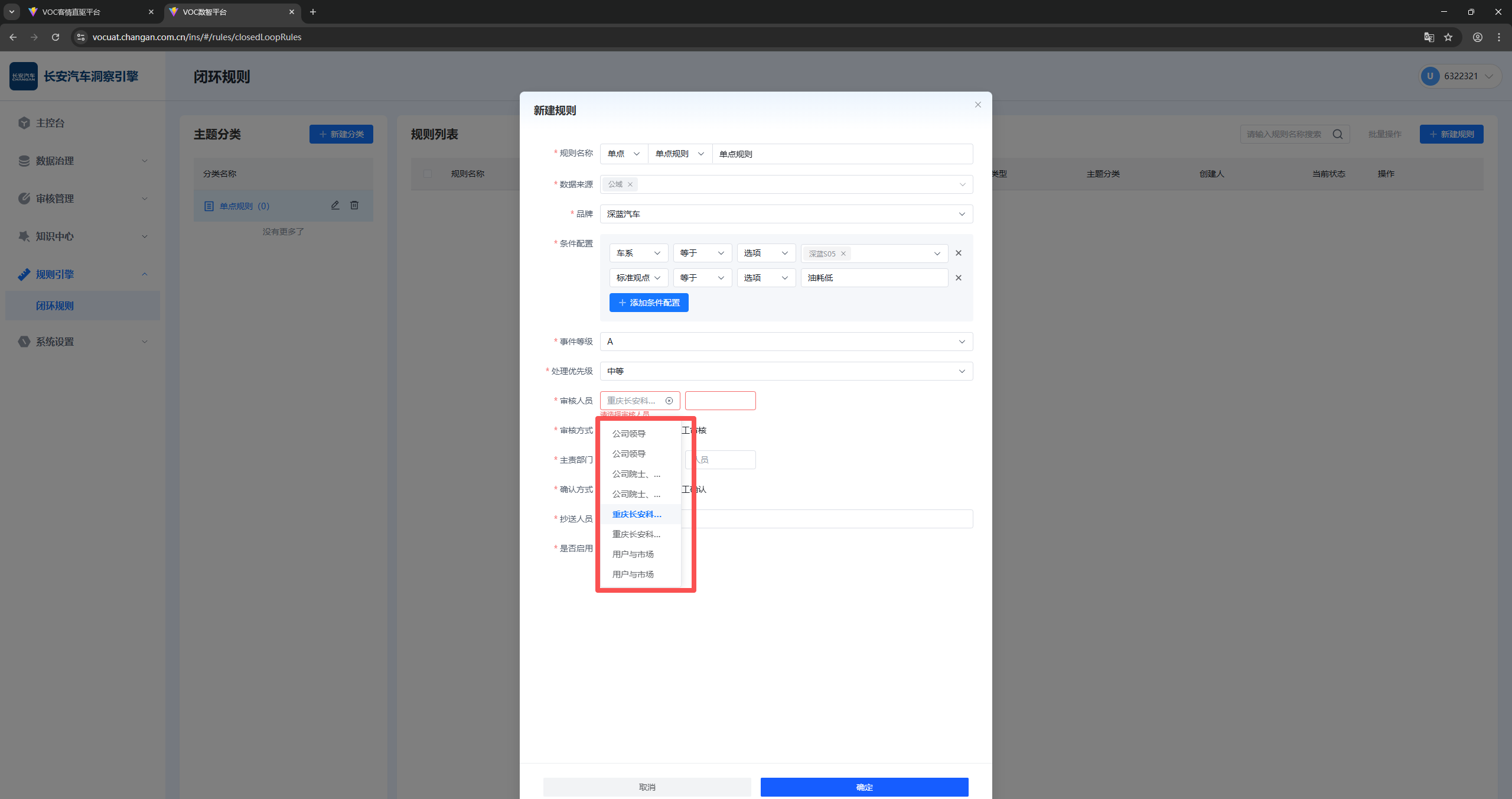Open the 事件等级 dropdown showing A
Image resolution: width=1512 pixels, height=799 pixels.
coord(786,342)
